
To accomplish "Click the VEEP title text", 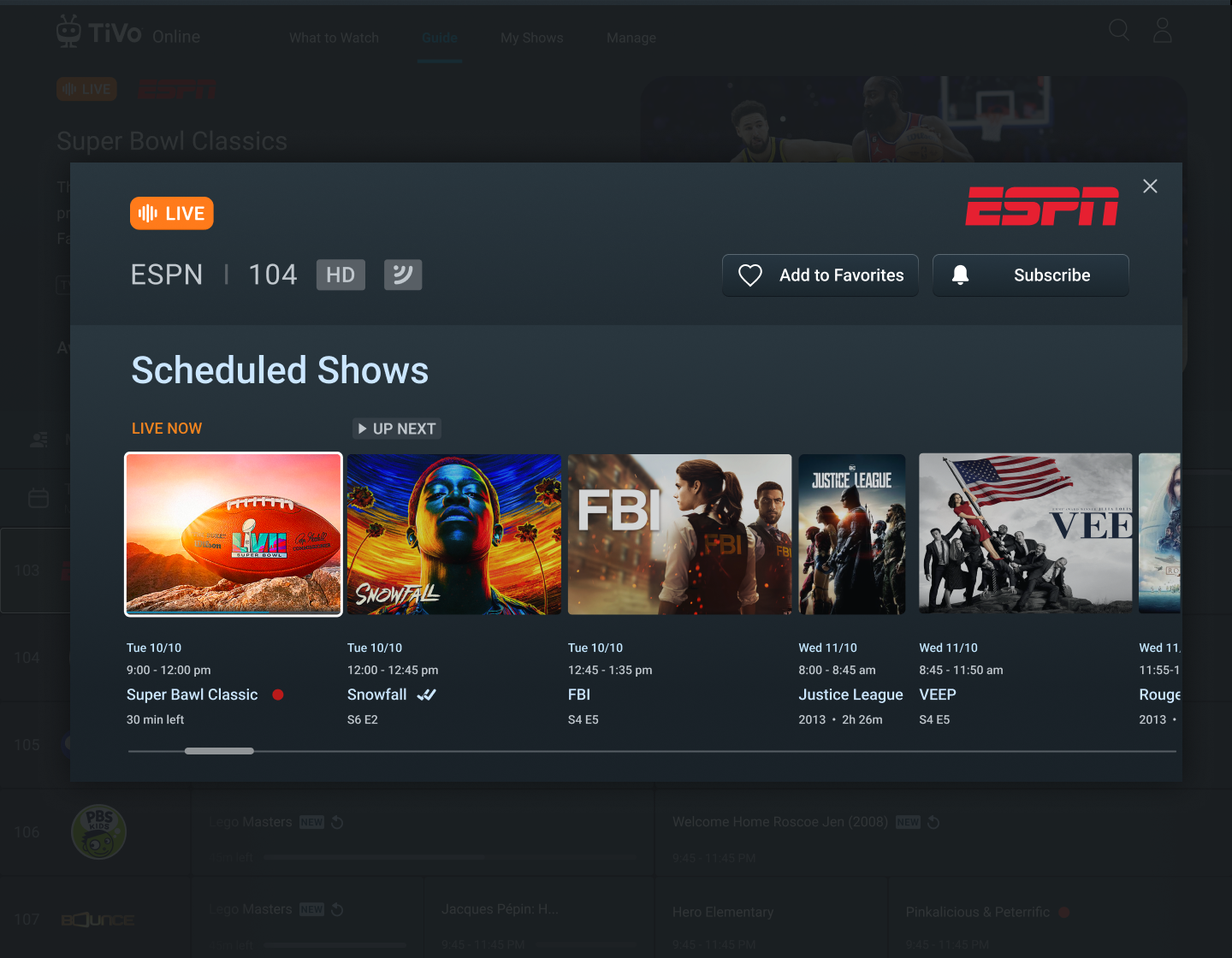I will tap(938, 695).
